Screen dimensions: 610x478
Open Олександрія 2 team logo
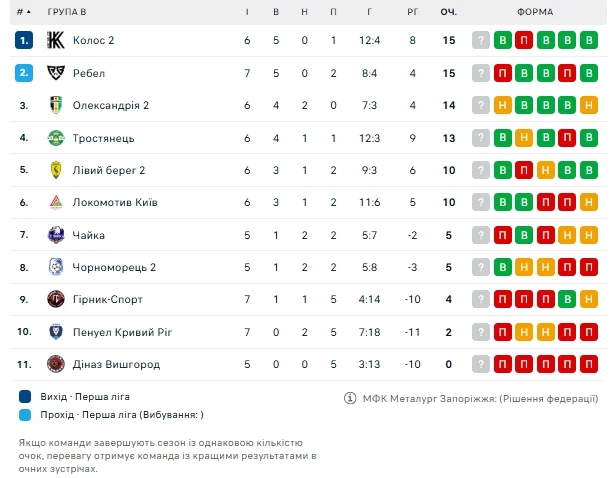click(x=56, y=105)
